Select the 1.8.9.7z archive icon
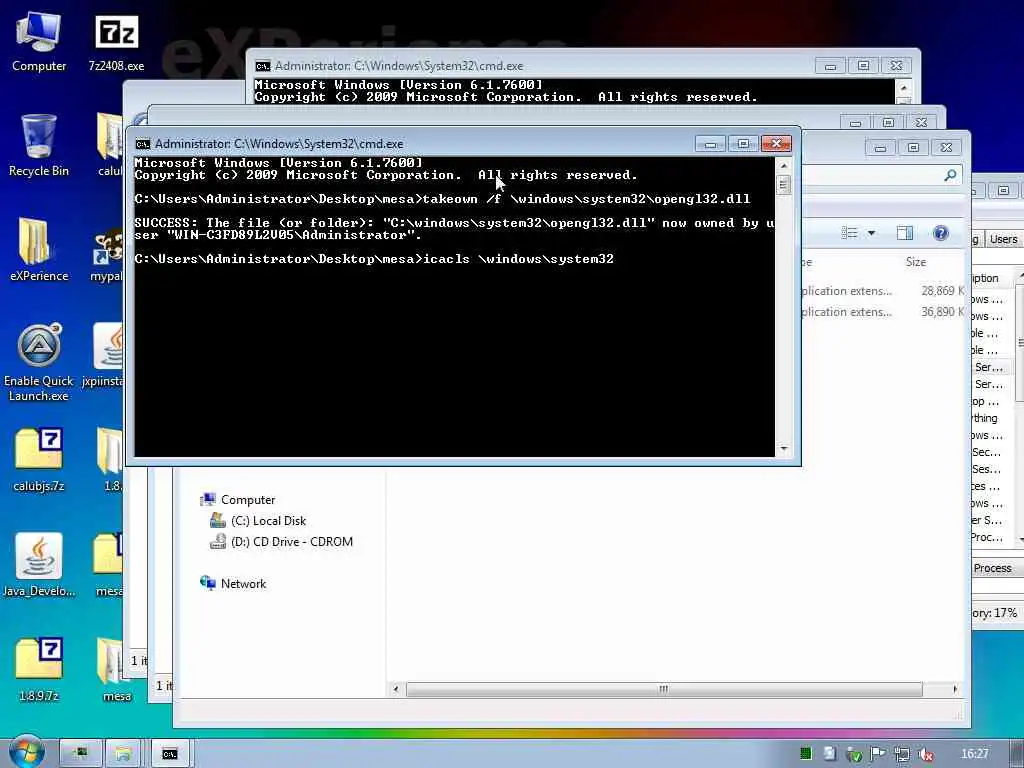The image size is (1024, 768). point(39,670)
